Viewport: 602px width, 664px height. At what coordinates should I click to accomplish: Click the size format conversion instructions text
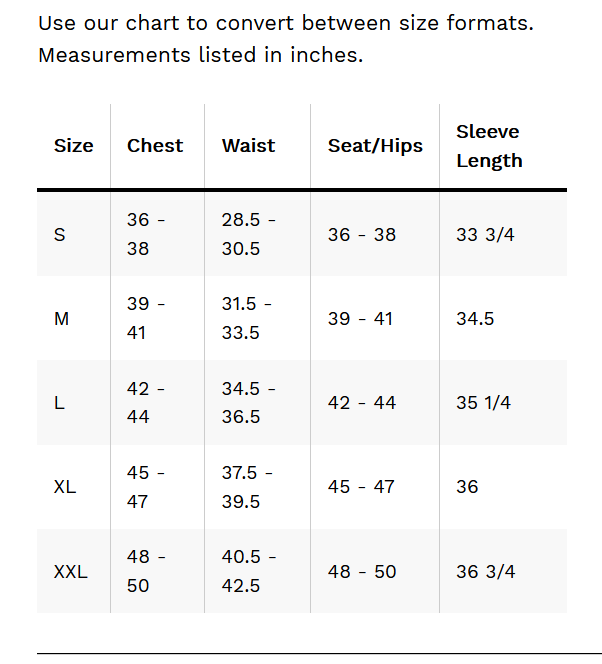coord(286,39)
